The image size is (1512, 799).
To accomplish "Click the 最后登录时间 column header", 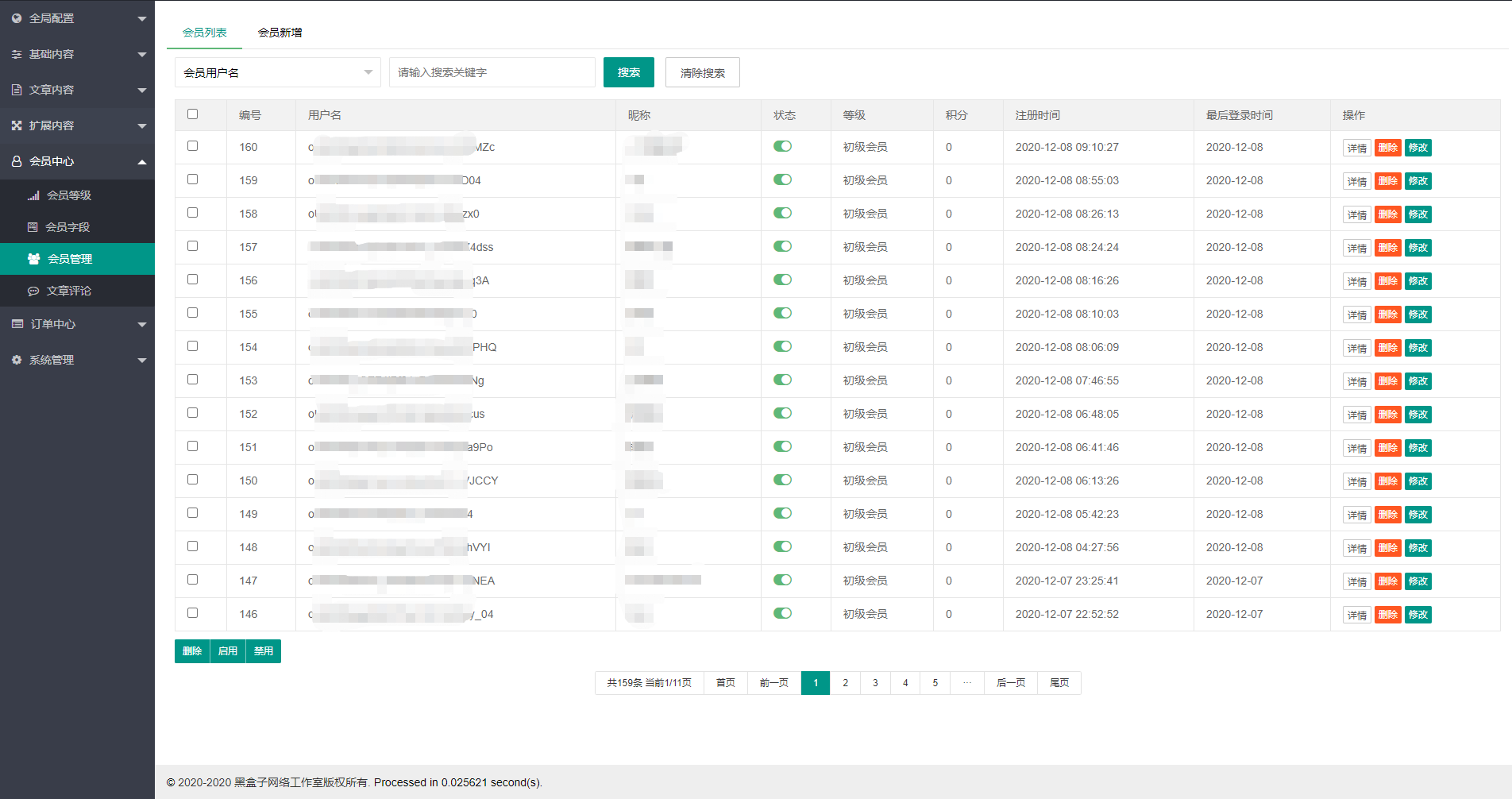I will tap(1240, 115).
